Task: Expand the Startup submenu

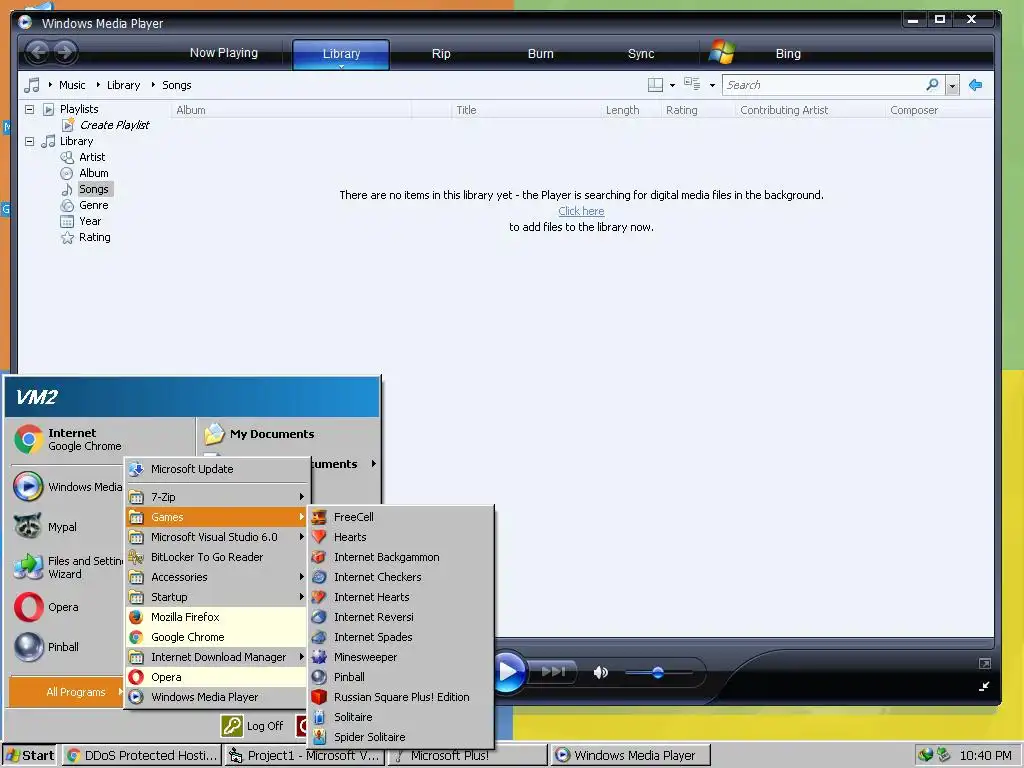Action: (217, 597)
